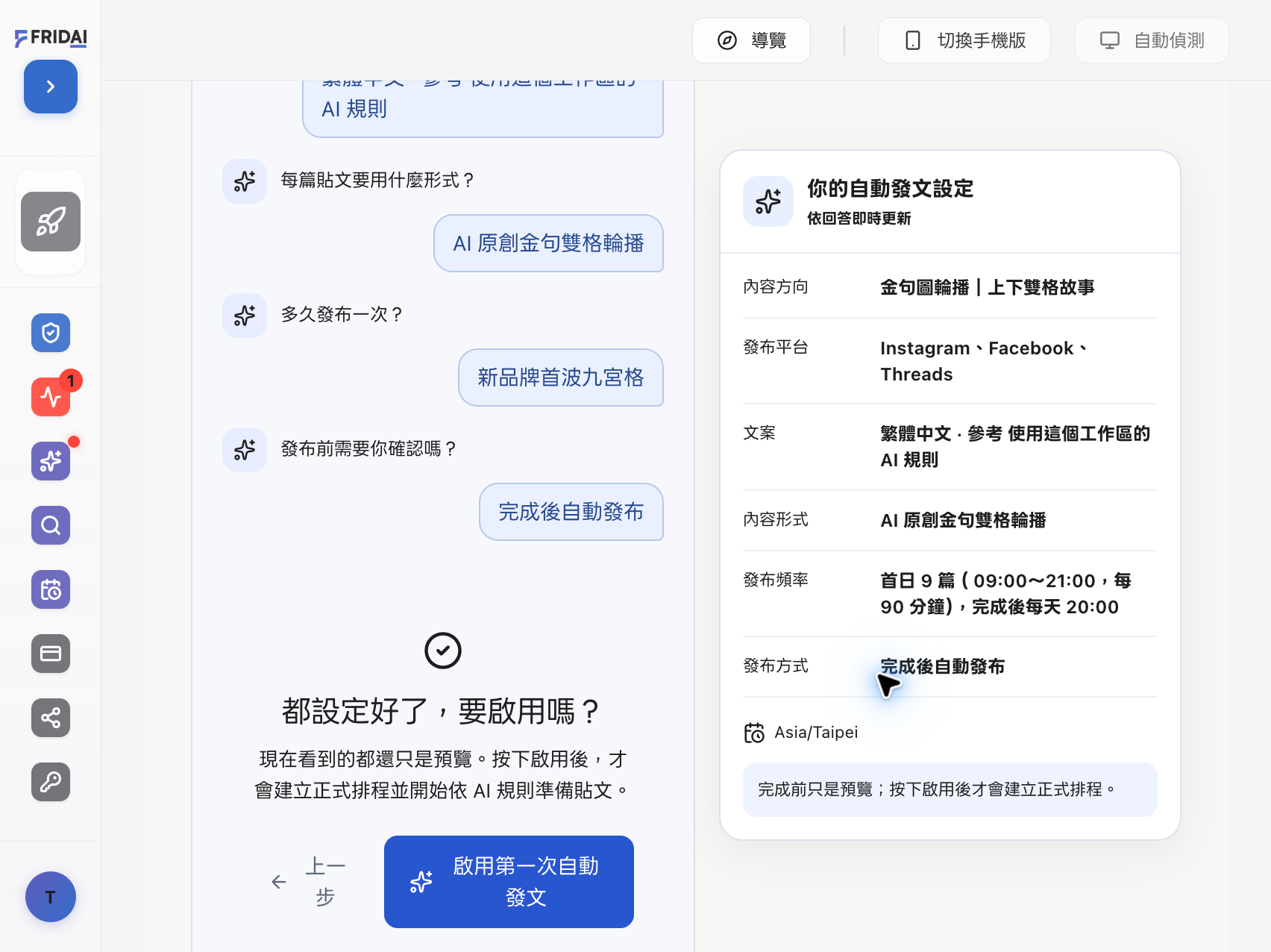Select the 自動偵測 display mode

click(1152, 40)
